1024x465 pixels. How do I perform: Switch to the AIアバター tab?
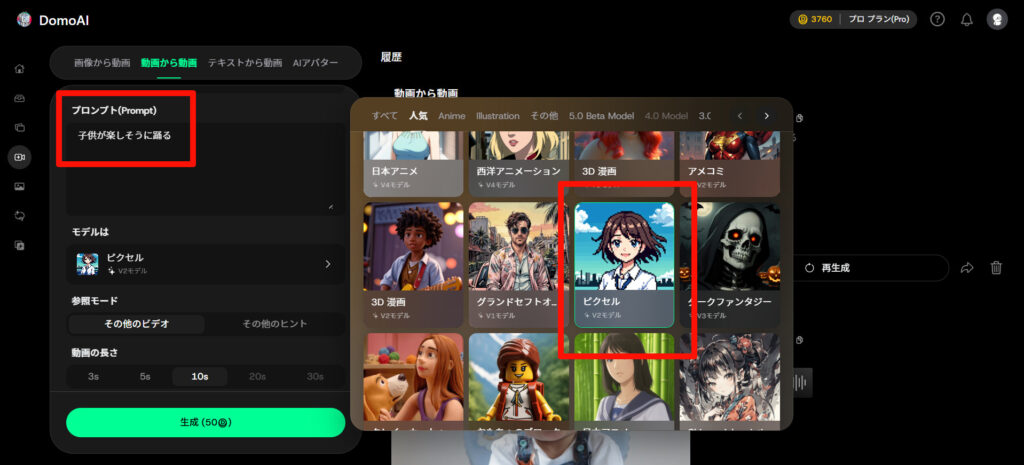(x=315, y=63)
